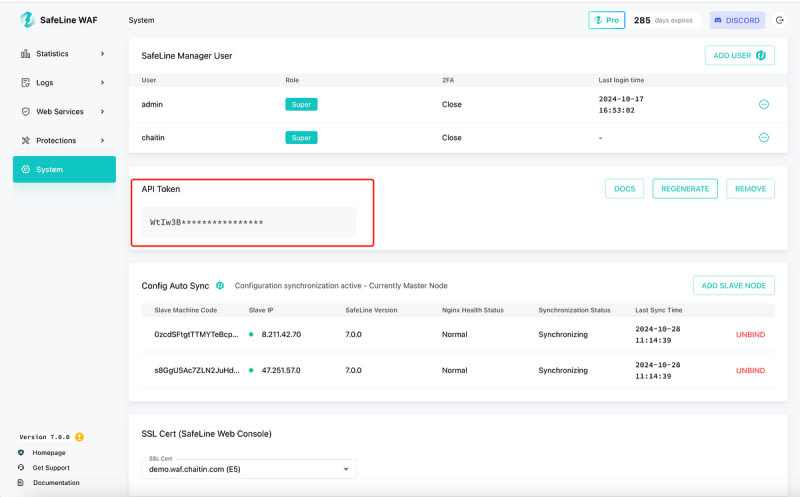Click the Config Auto Sync info icon
This screenshot has width=800, height=497.
(219, 285)
